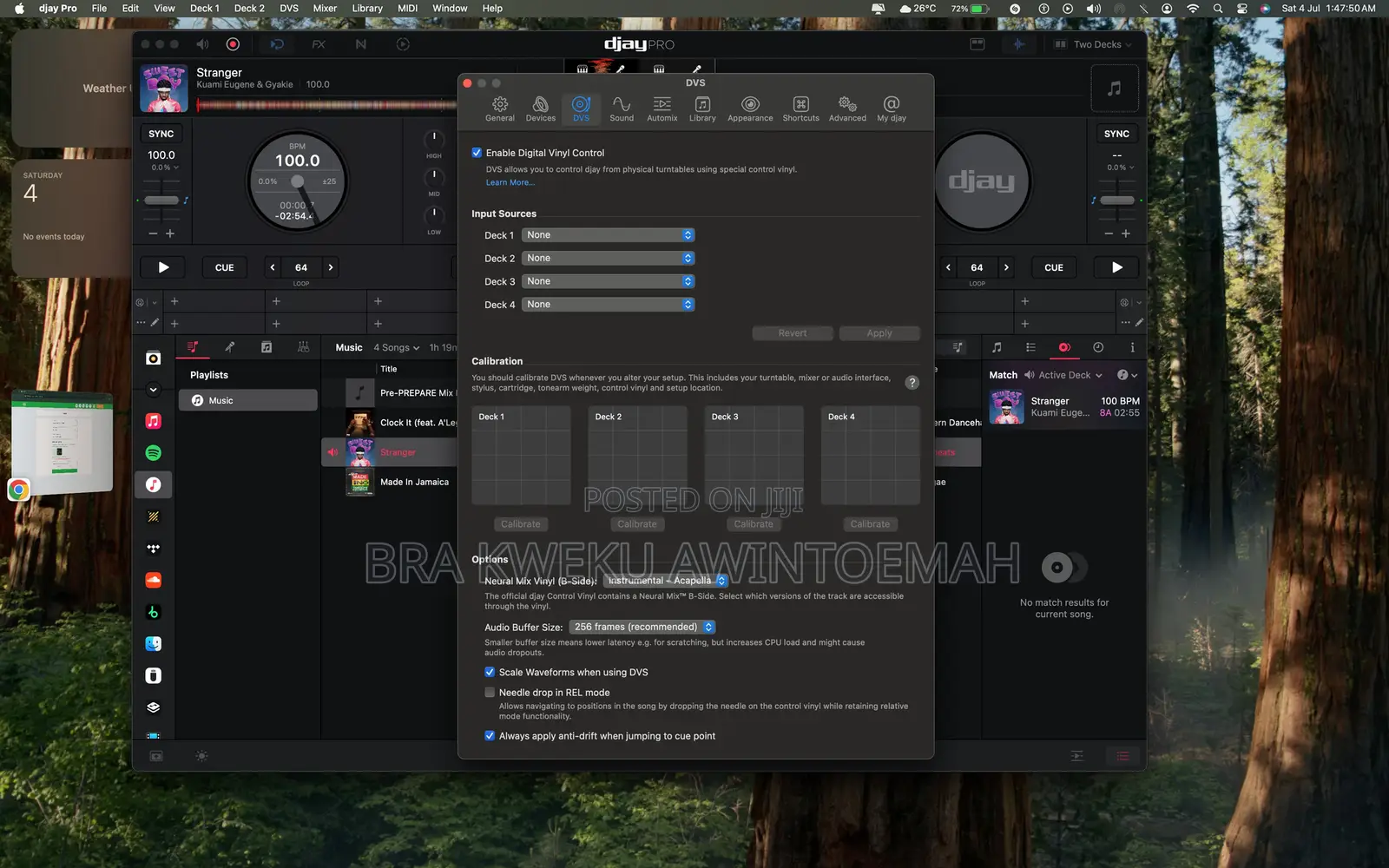The width and height of the screenshot is (1389, 868).
Task: Open Deck 2 input source dropdown
Action: click(x=608, y=258)
